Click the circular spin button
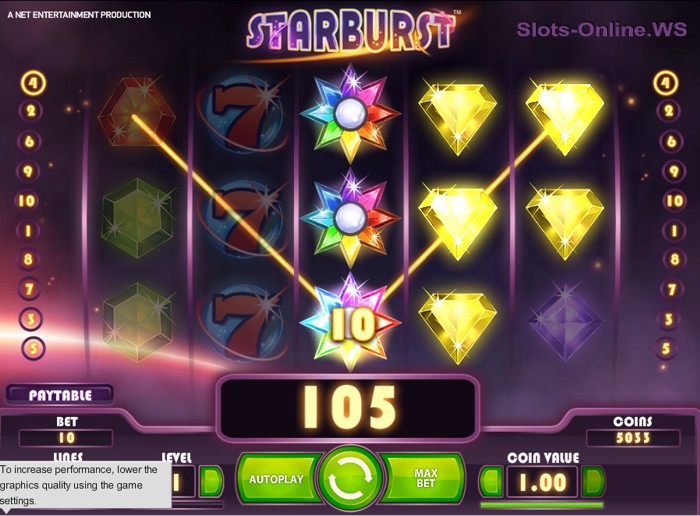 (x=351, y=478)
